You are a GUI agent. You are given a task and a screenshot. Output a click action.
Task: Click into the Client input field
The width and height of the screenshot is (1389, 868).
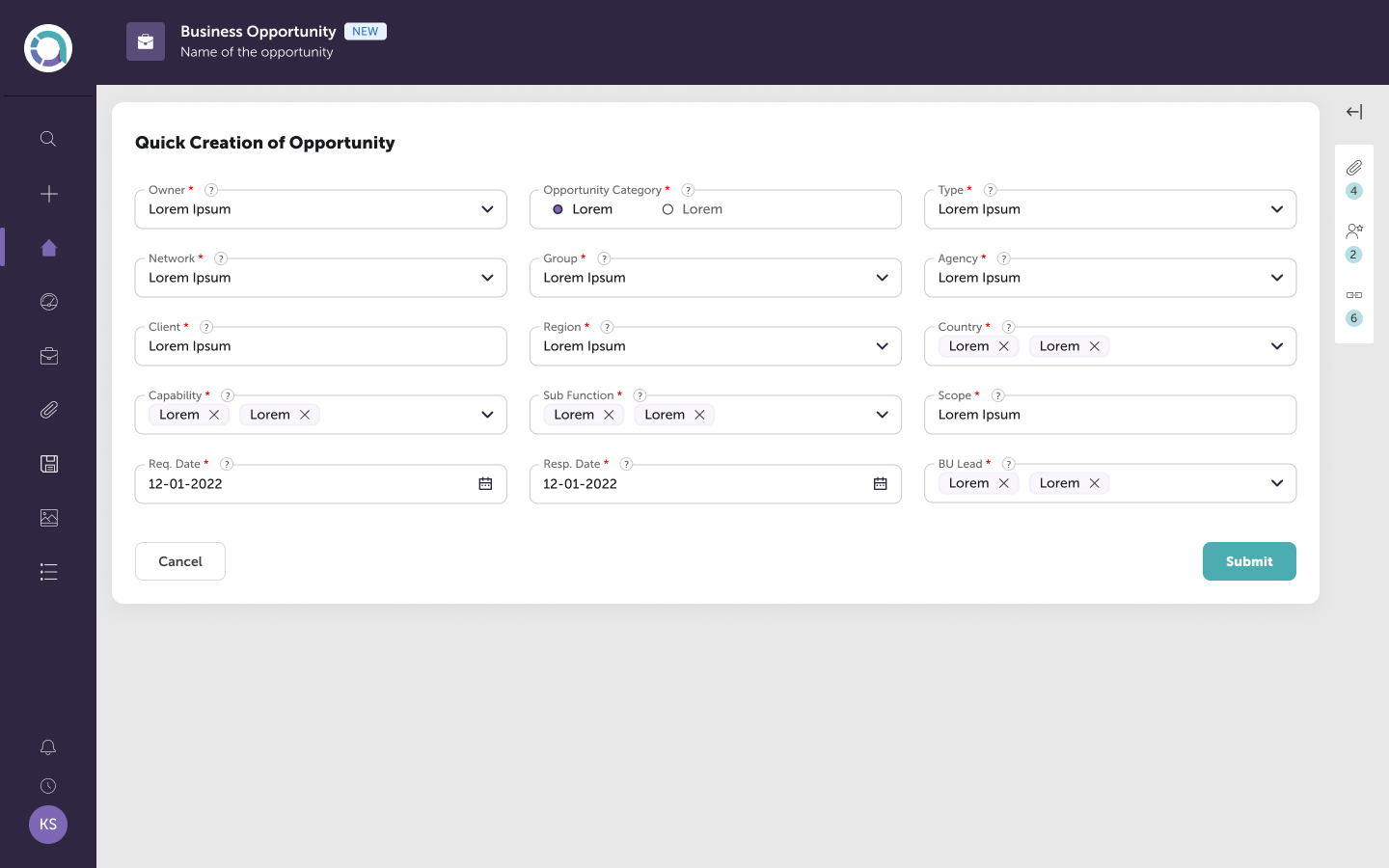coord(320,346)
